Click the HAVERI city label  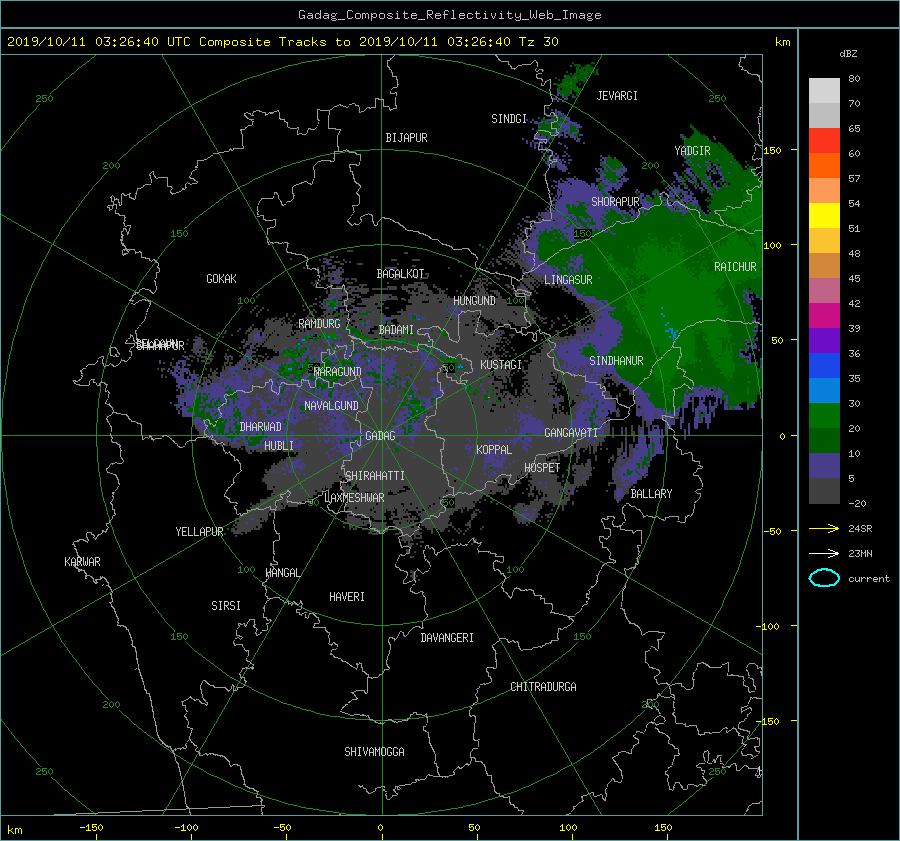tap(347, 597)
